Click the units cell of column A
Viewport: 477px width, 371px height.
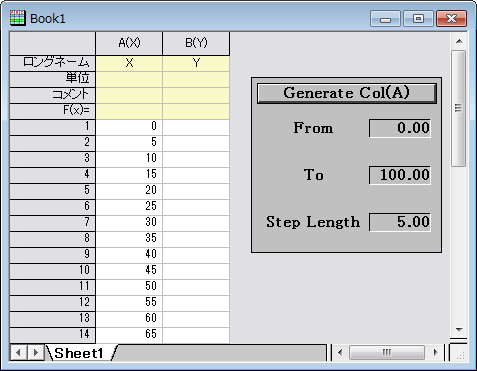click(x=129, y=79)
